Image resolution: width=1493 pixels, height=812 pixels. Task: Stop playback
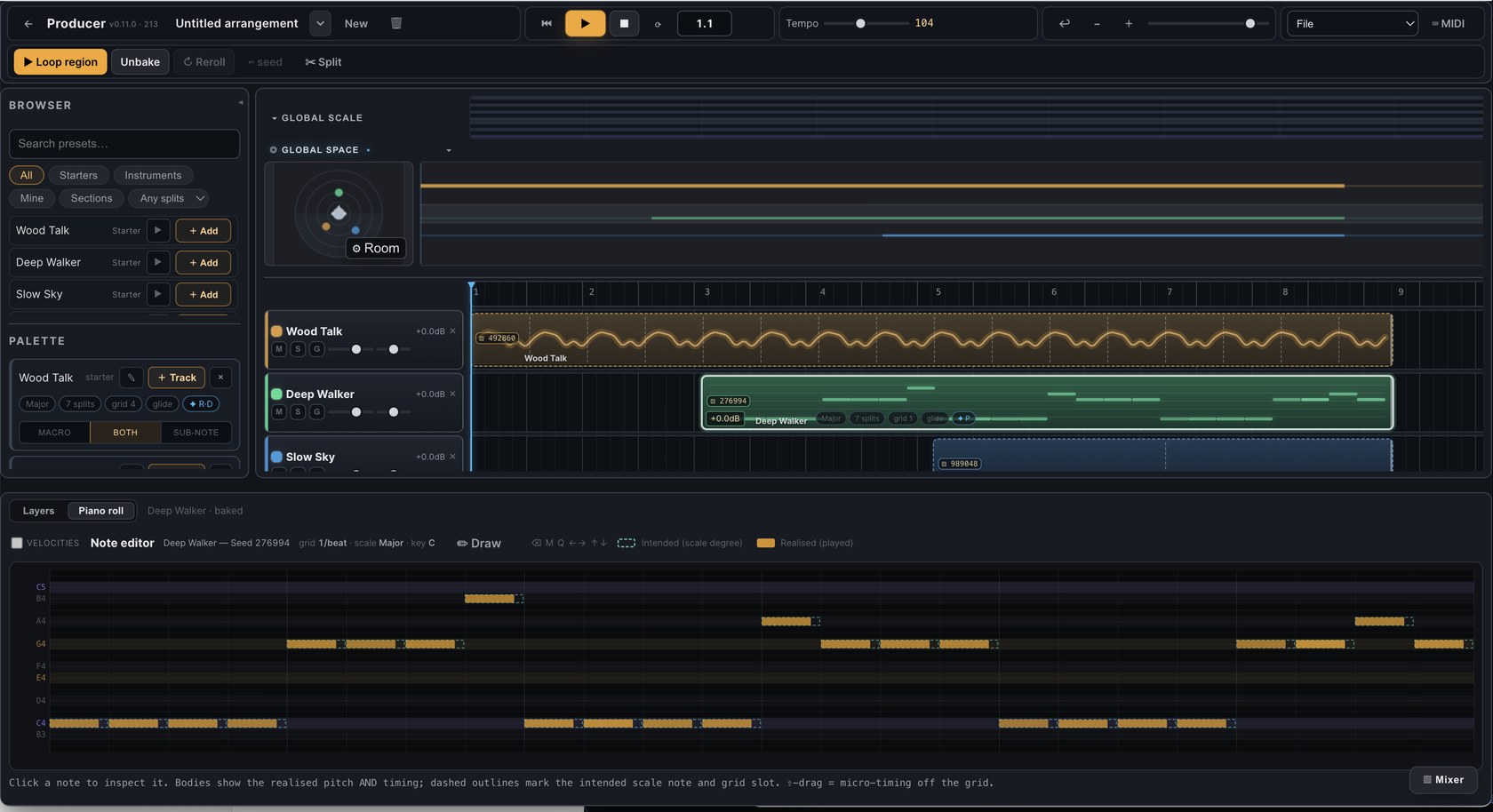(624, 24)
